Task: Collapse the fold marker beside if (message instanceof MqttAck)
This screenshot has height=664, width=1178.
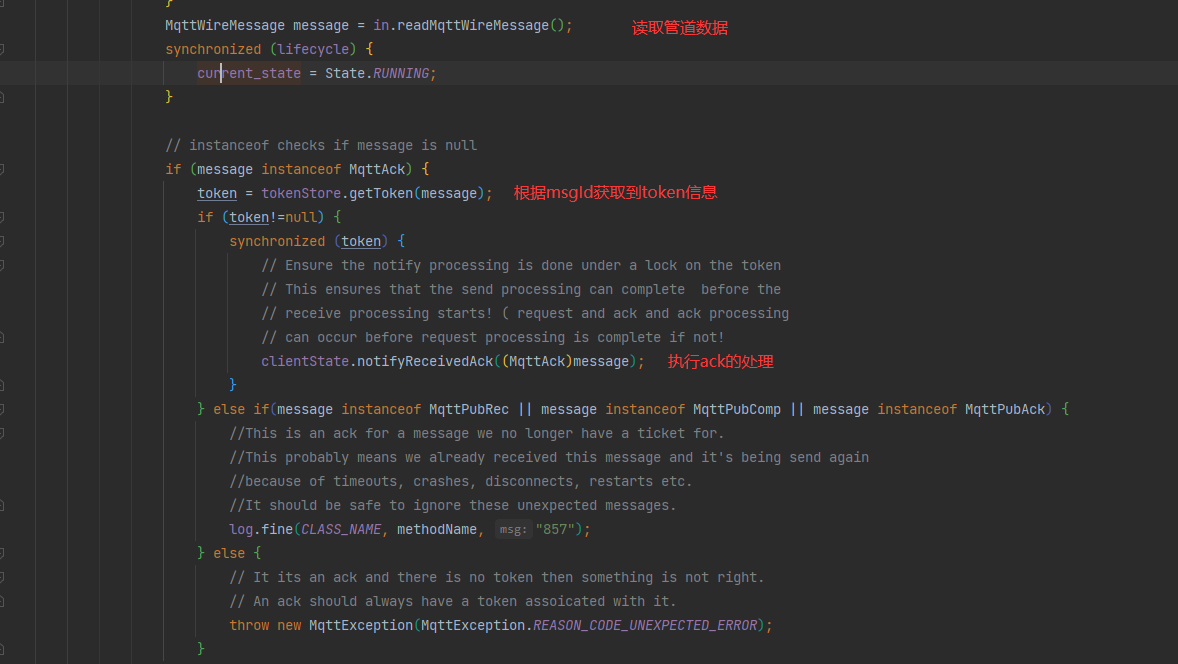Action: click(2, 170)
